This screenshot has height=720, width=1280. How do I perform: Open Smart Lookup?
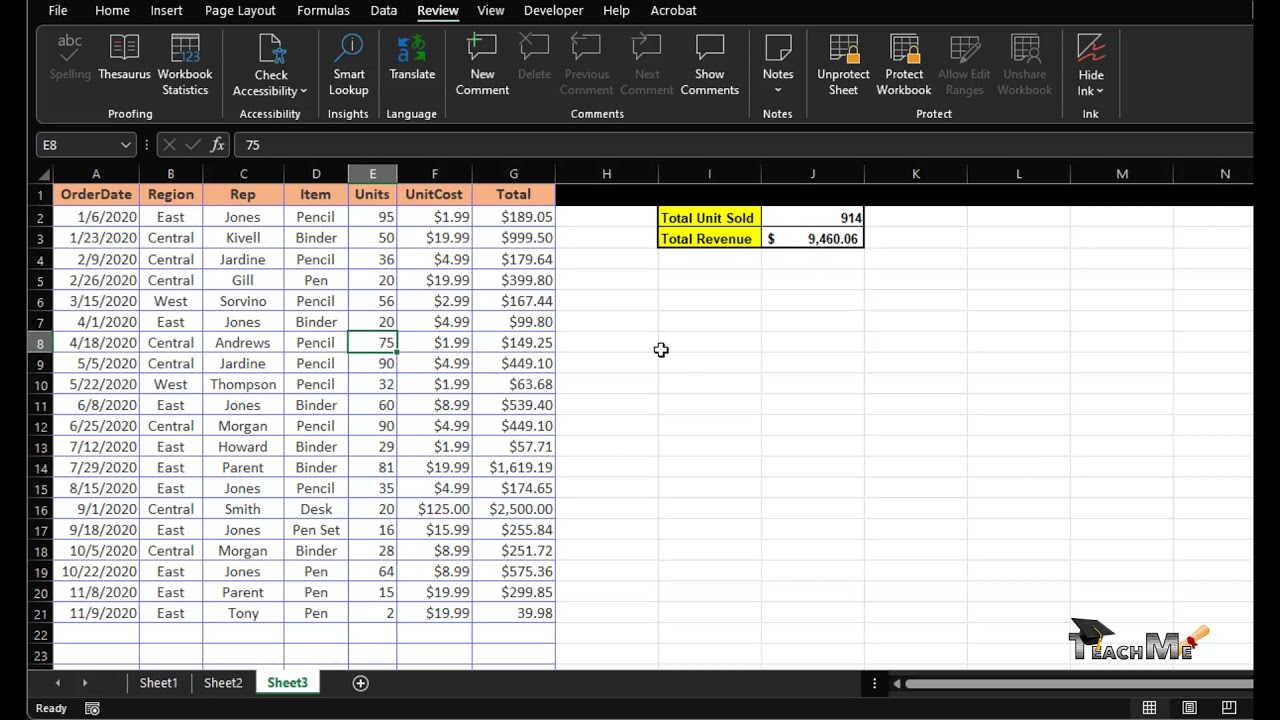coord(348,65)
